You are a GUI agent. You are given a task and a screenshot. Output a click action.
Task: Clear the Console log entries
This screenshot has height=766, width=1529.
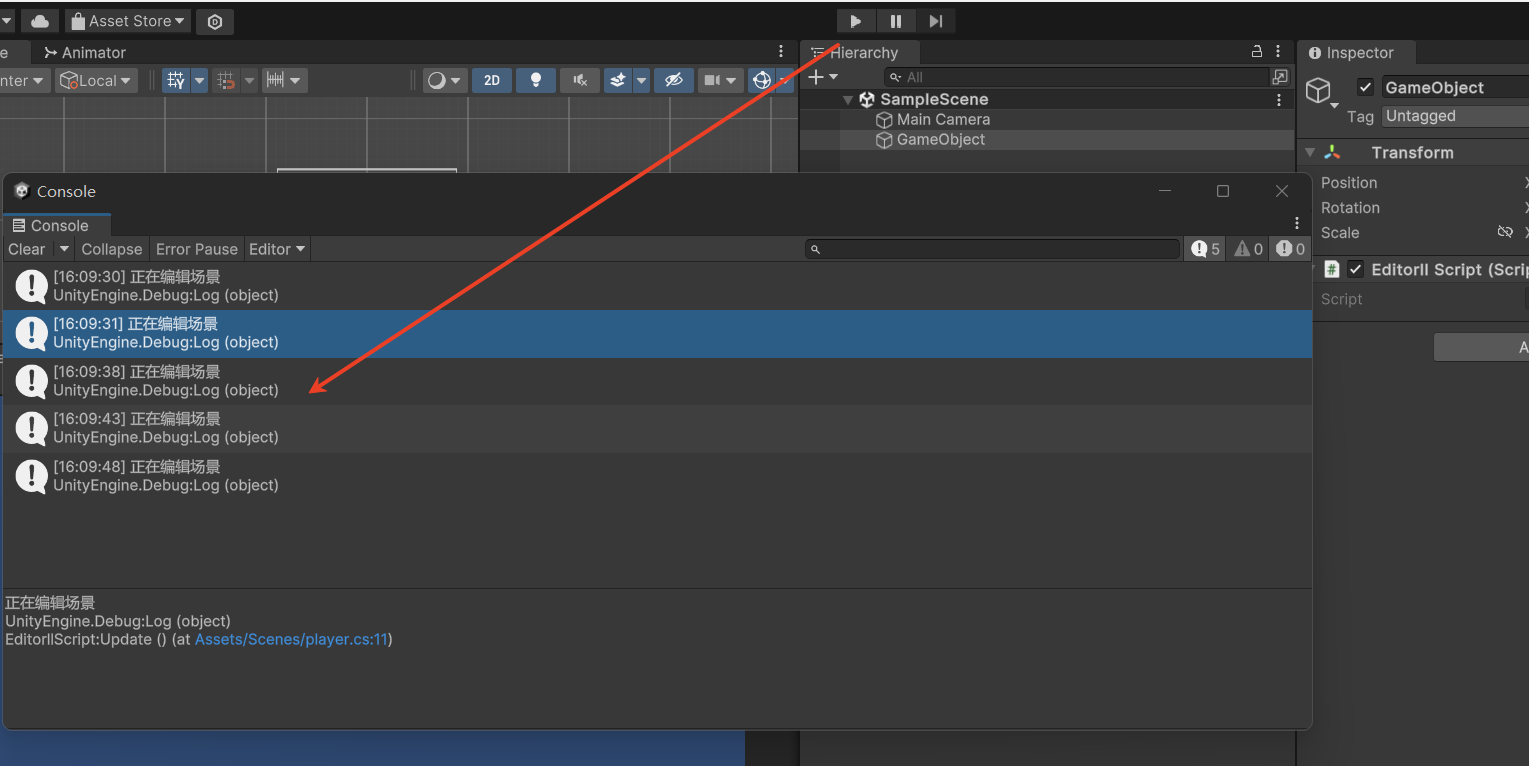[x=27, y=249]
